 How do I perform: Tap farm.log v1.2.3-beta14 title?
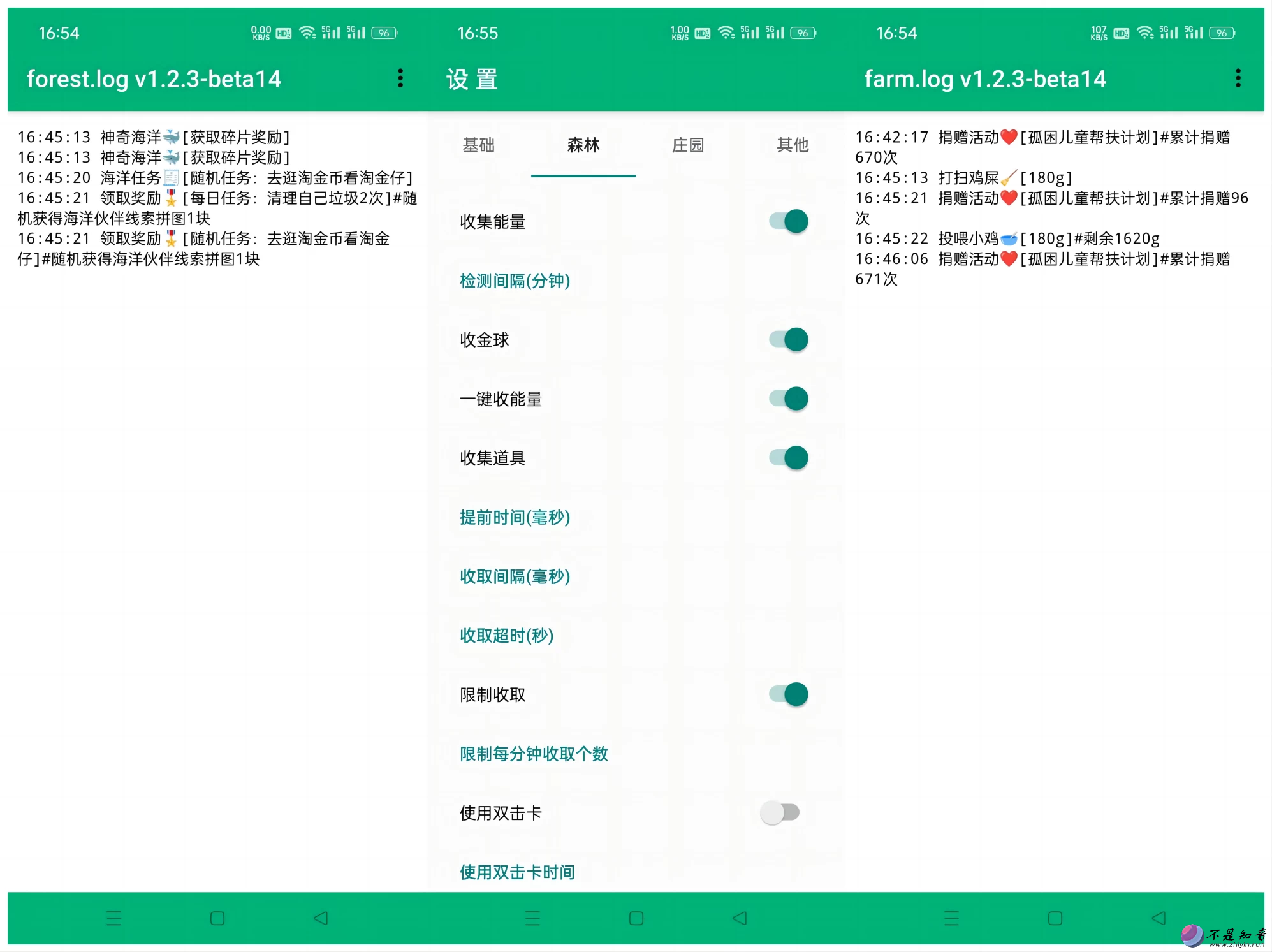[985, 79]
